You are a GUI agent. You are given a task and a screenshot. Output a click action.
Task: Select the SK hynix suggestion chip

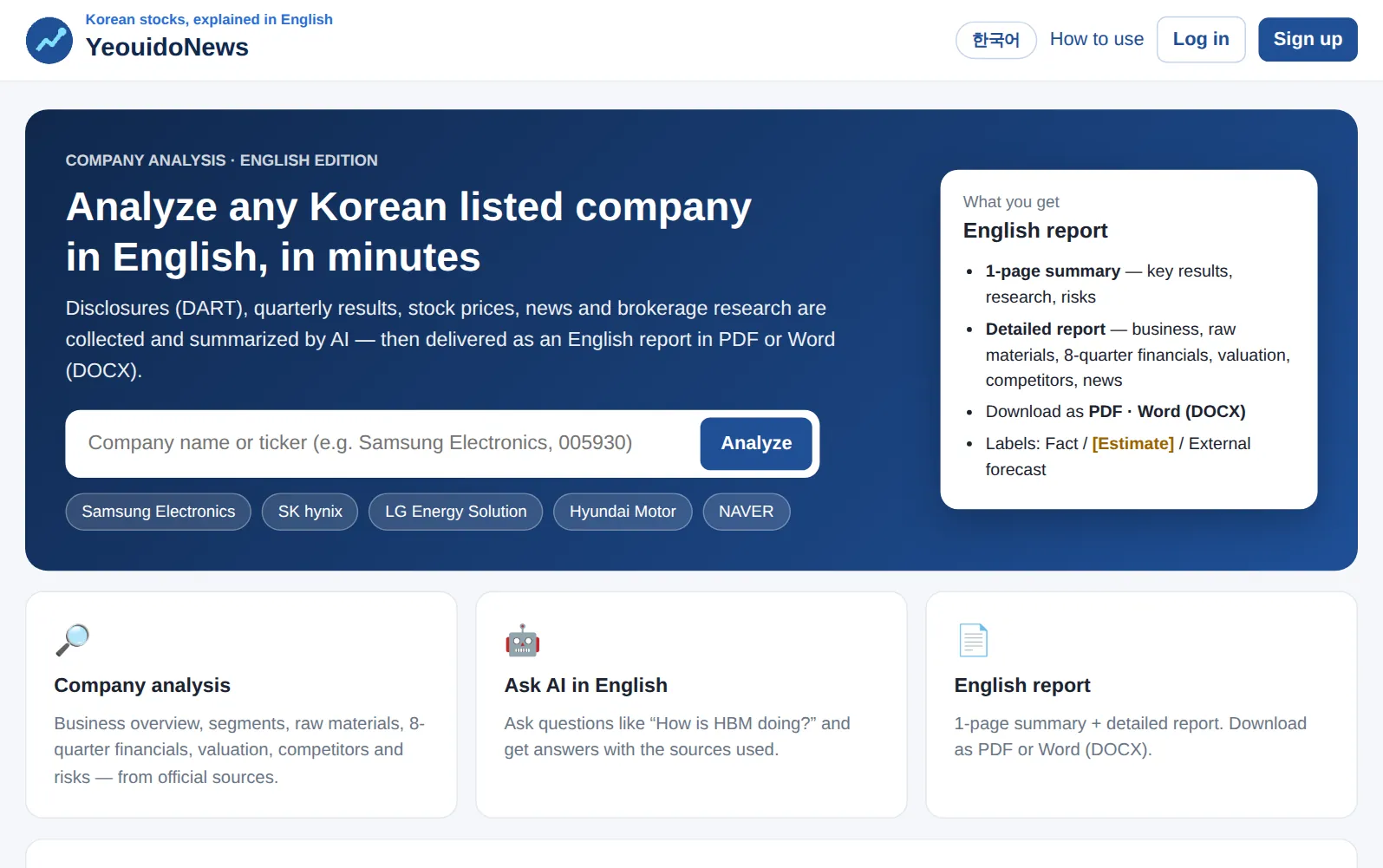[x=310, y=512]
